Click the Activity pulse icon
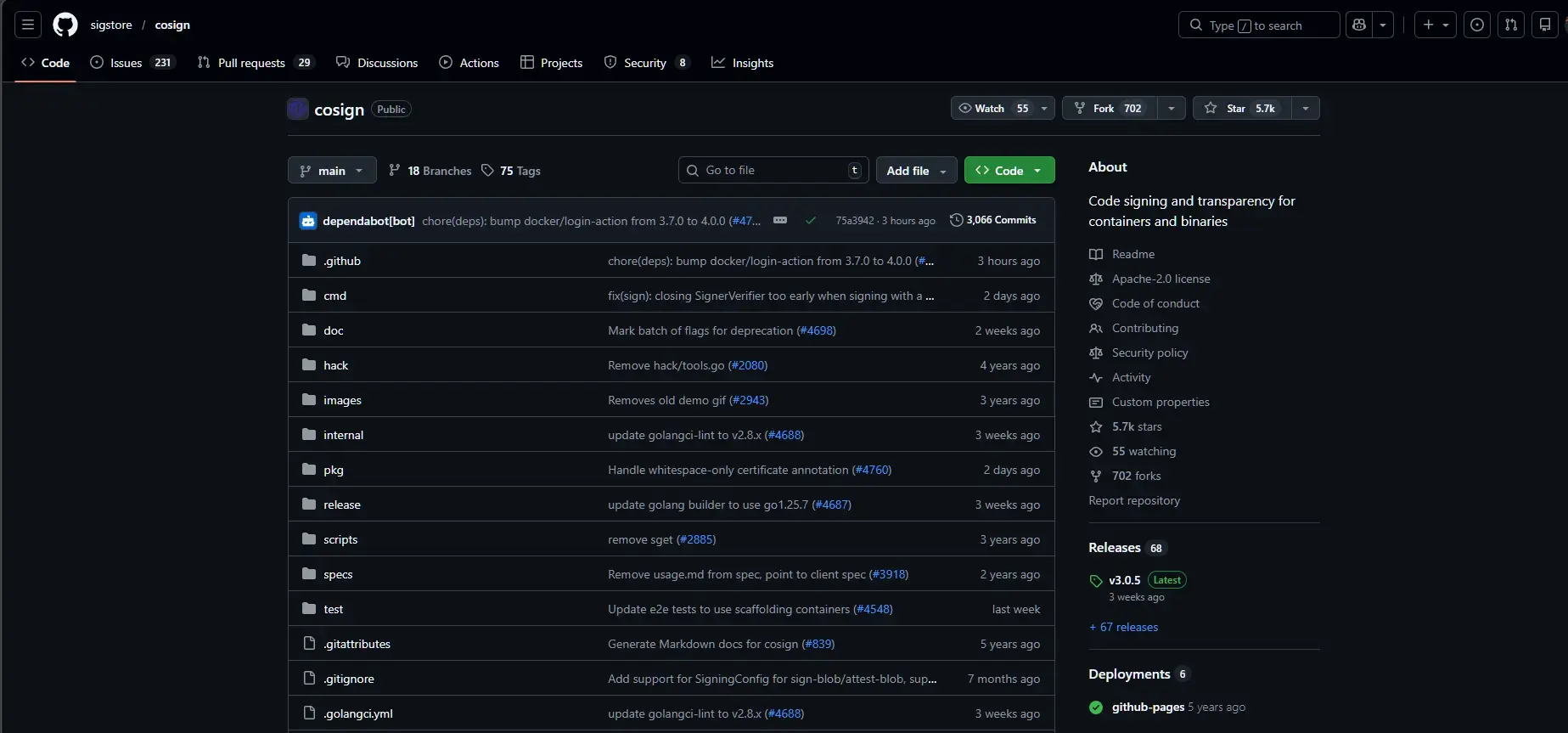 click(1096, 377)
